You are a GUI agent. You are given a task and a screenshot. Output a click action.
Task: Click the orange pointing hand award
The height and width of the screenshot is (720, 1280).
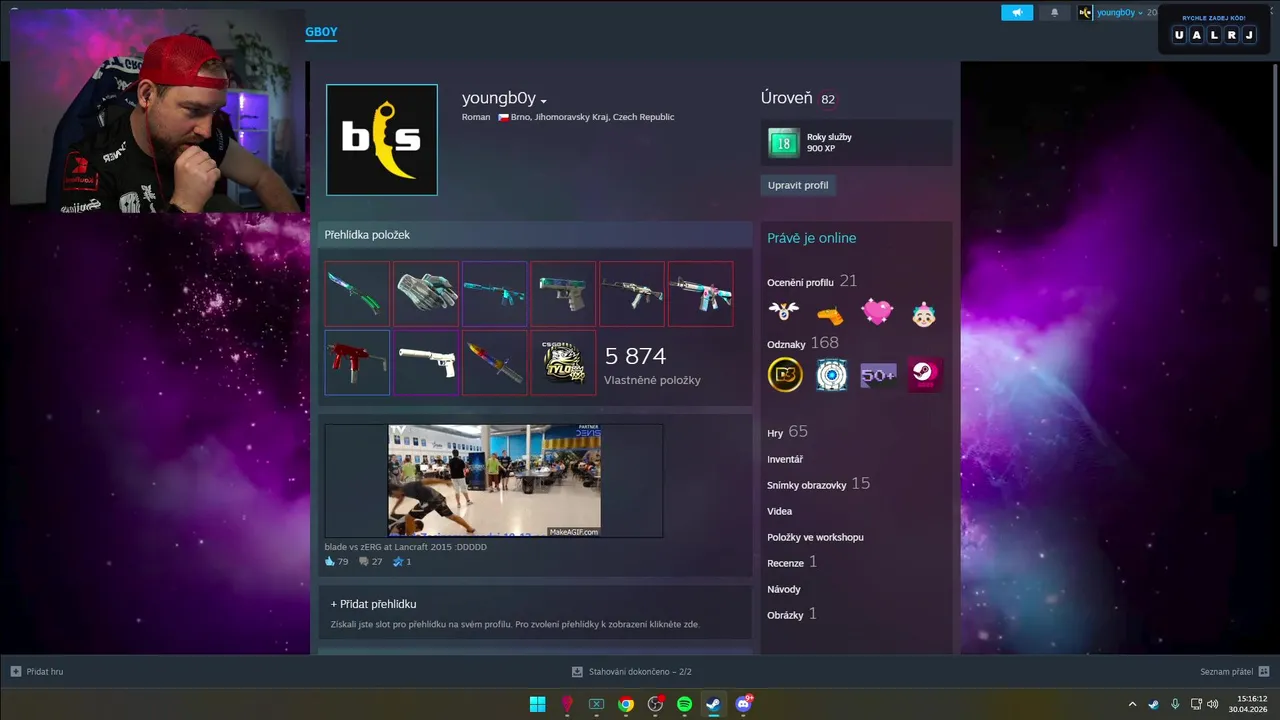click(830, 314)
